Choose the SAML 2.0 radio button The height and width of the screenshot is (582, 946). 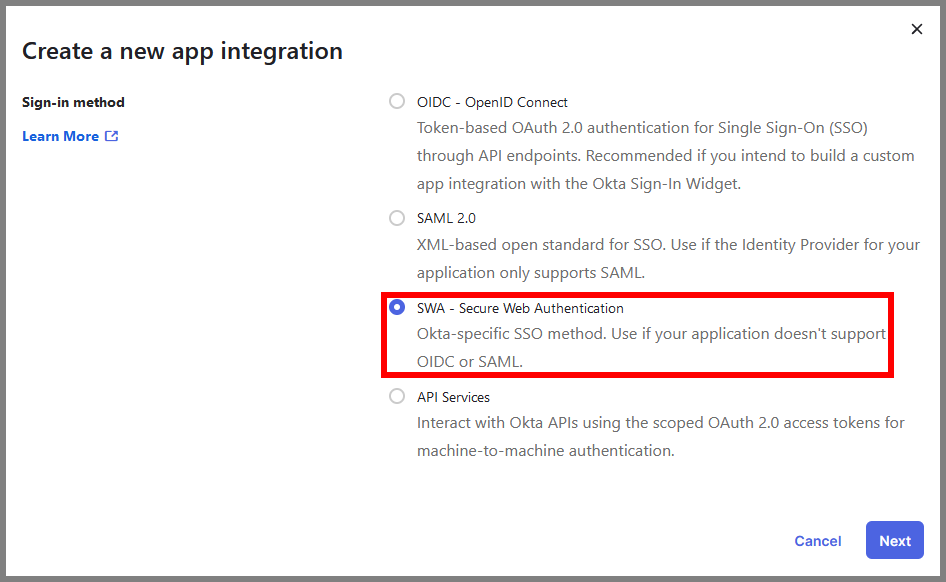click(x=397, y=217)
